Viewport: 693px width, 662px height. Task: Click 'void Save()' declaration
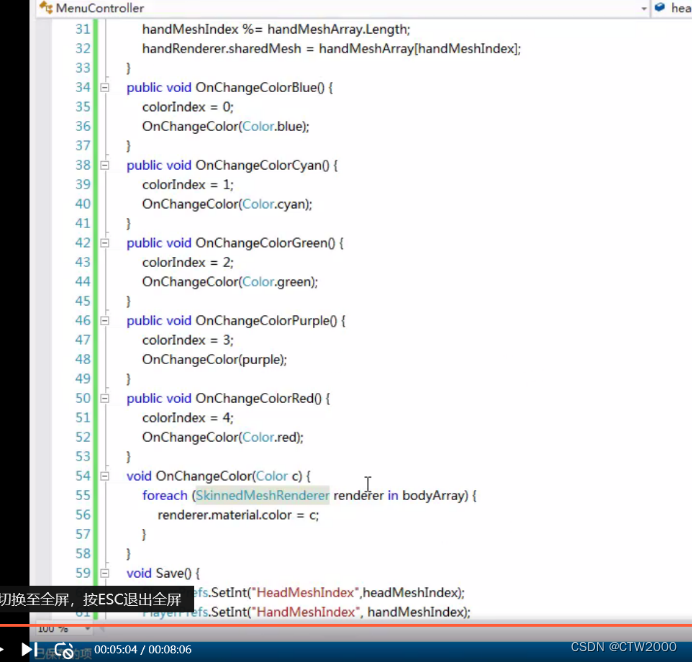point(159,573)
